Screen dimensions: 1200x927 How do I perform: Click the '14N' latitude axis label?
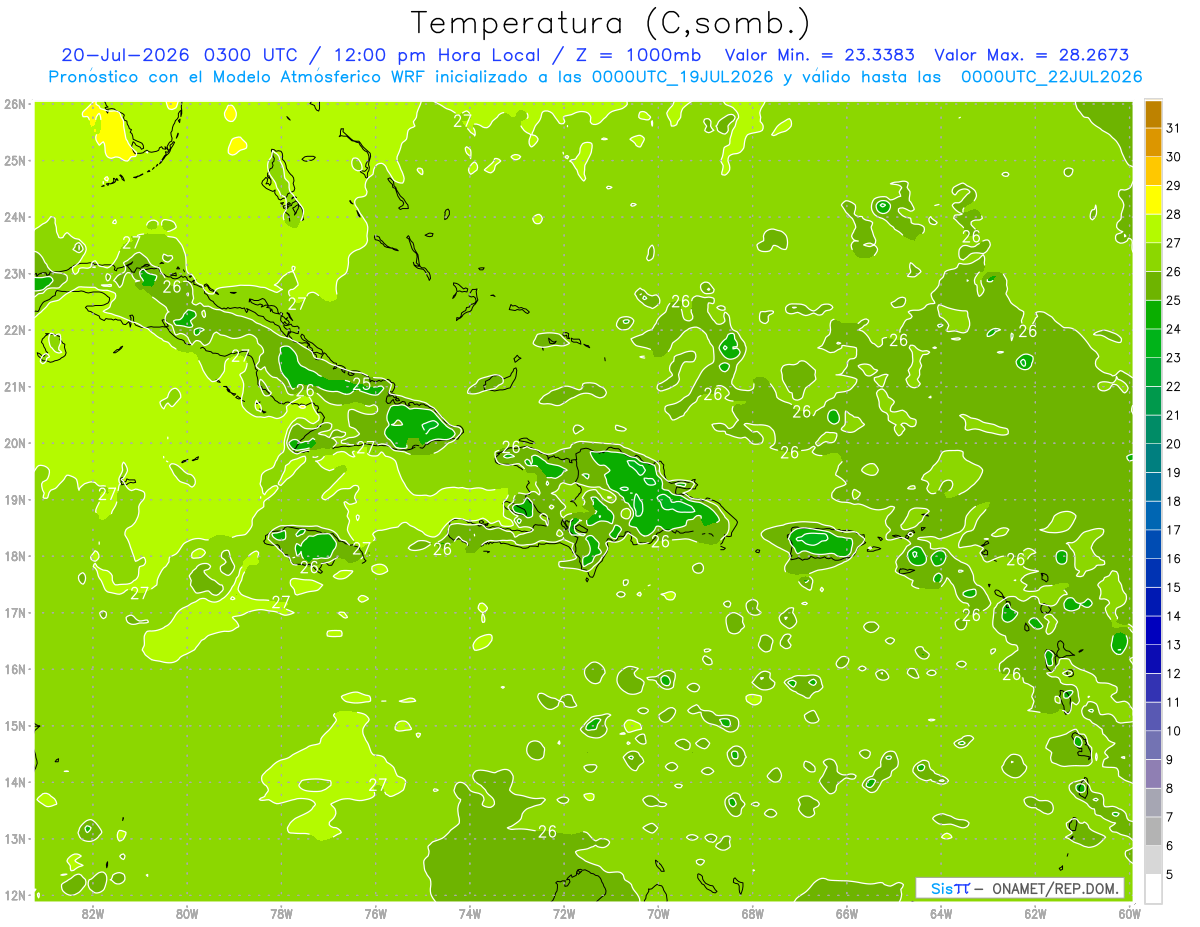pos(15,782)
